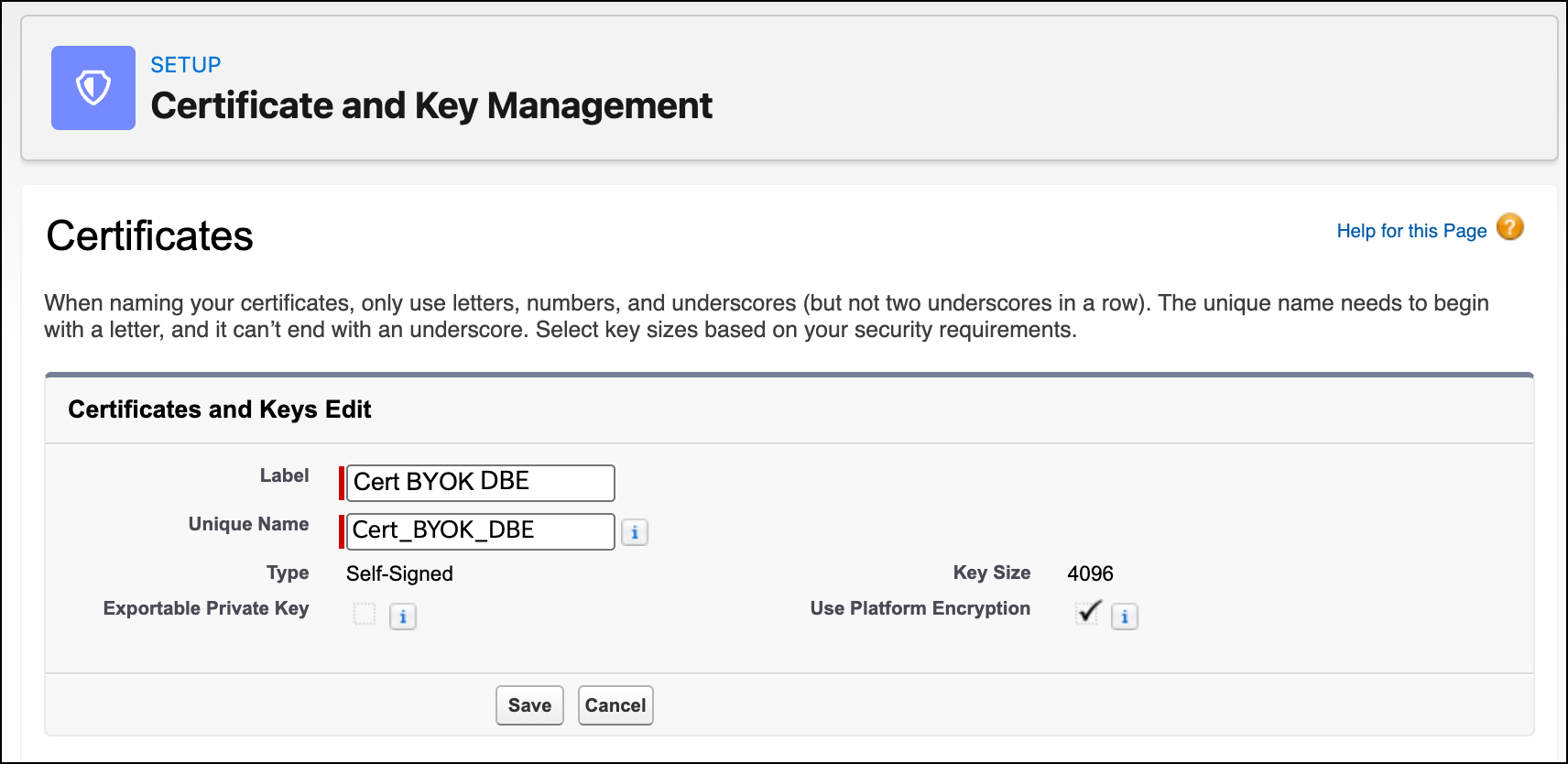Save the certificate settings

(x=529, y=705)
